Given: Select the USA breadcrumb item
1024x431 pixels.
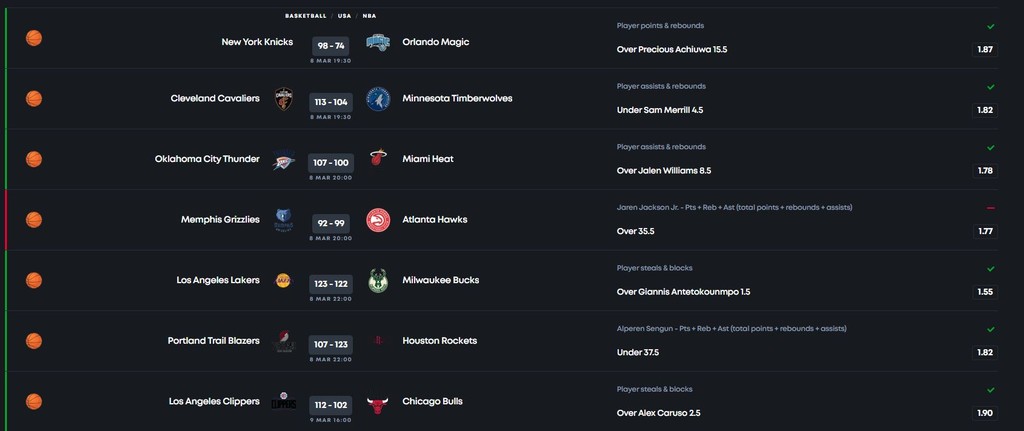Looking at the screenshot, I should click(344, 16).
